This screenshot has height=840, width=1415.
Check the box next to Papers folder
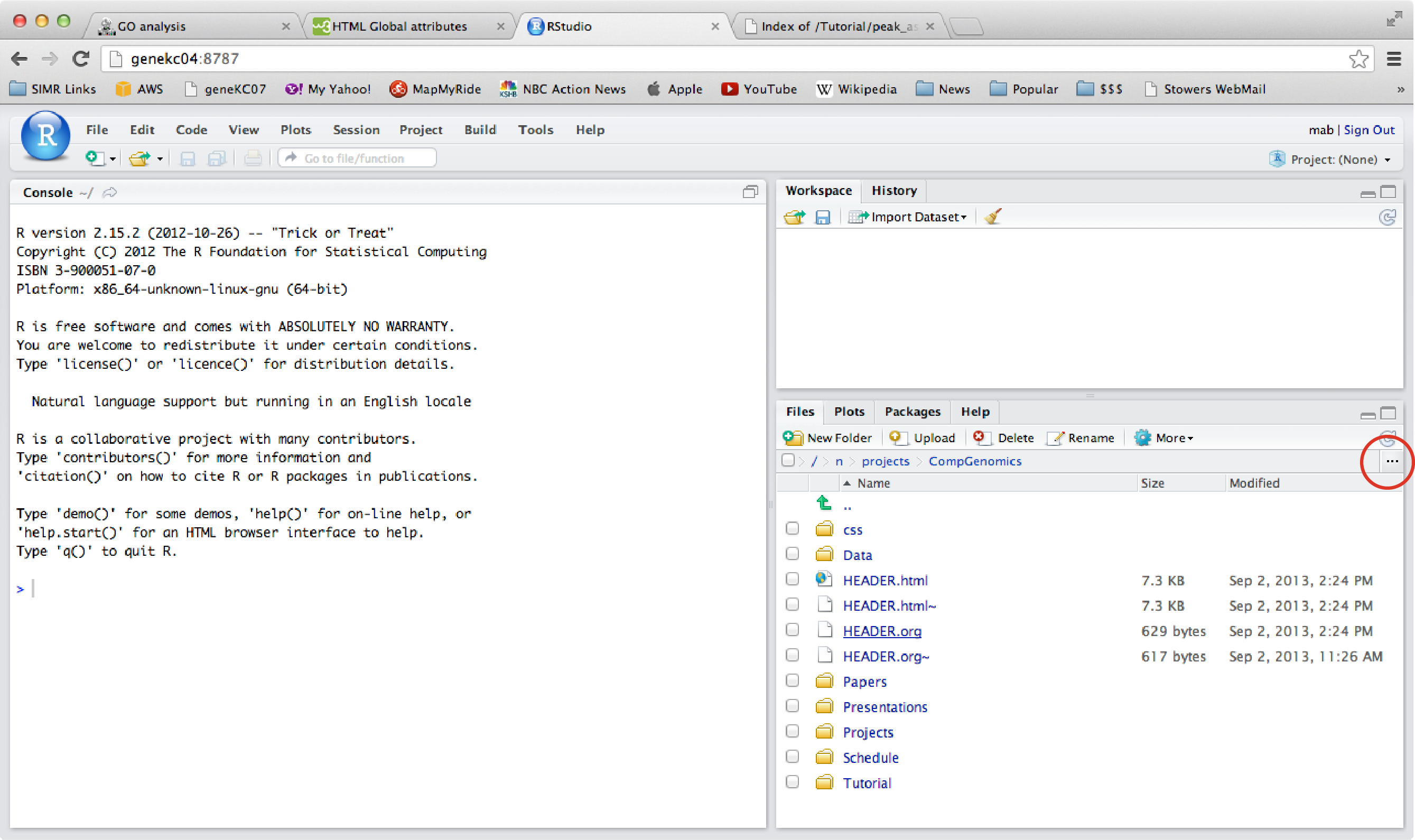point(793,680)
